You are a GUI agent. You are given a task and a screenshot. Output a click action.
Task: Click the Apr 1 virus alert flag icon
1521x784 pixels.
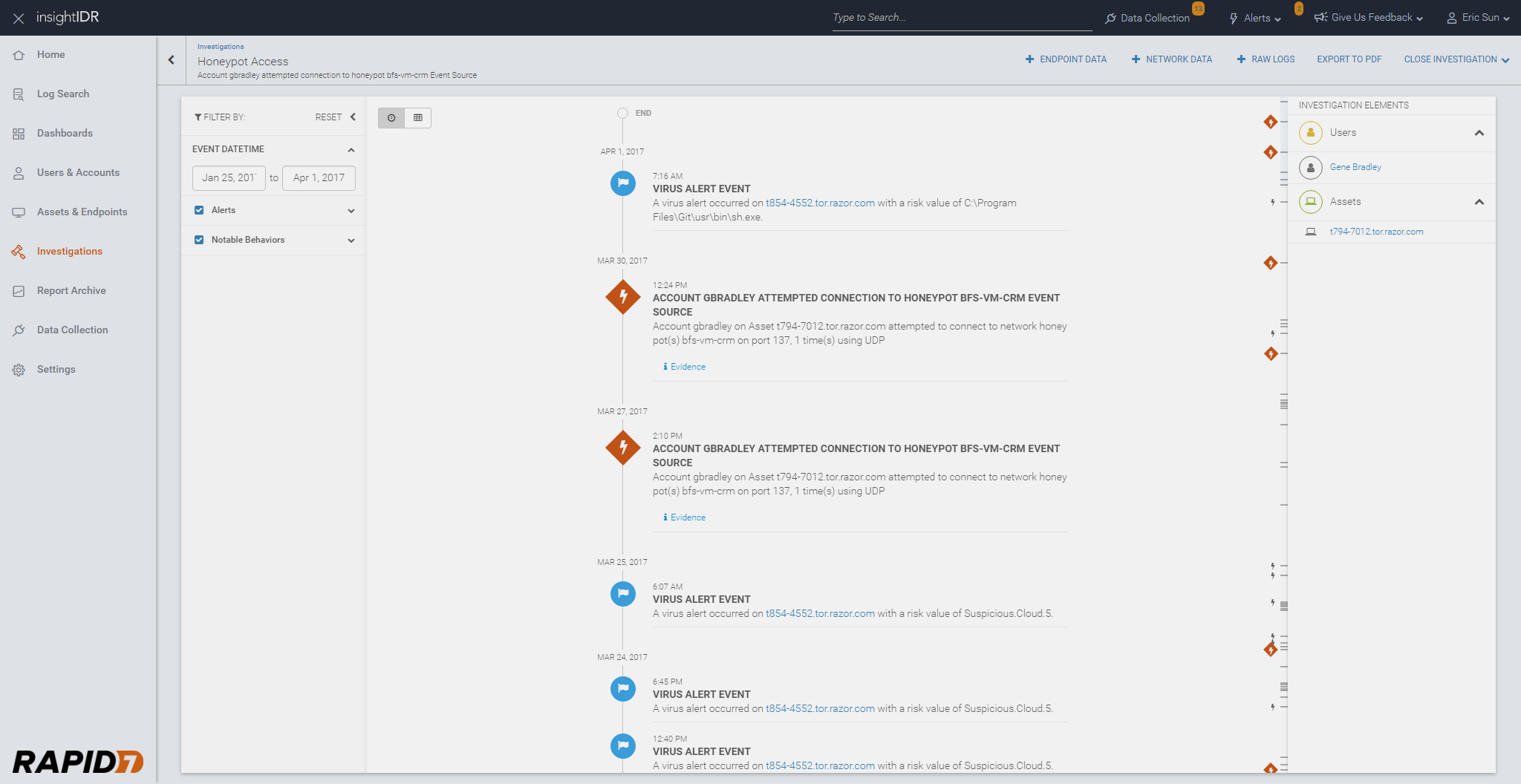point(623,183)
